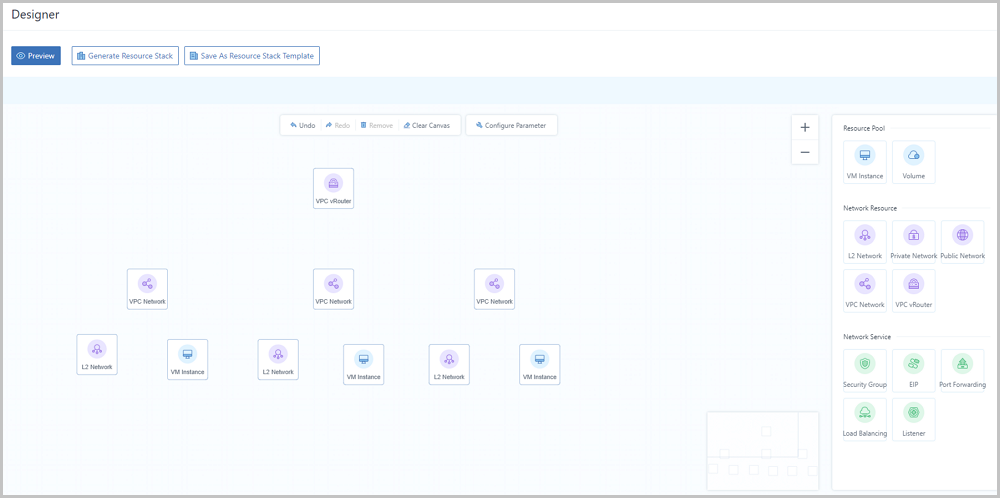Click the canvas minimap overview
Image resolution: width=1000 pixels, height=498 pixels.
(x=763, y=451)
